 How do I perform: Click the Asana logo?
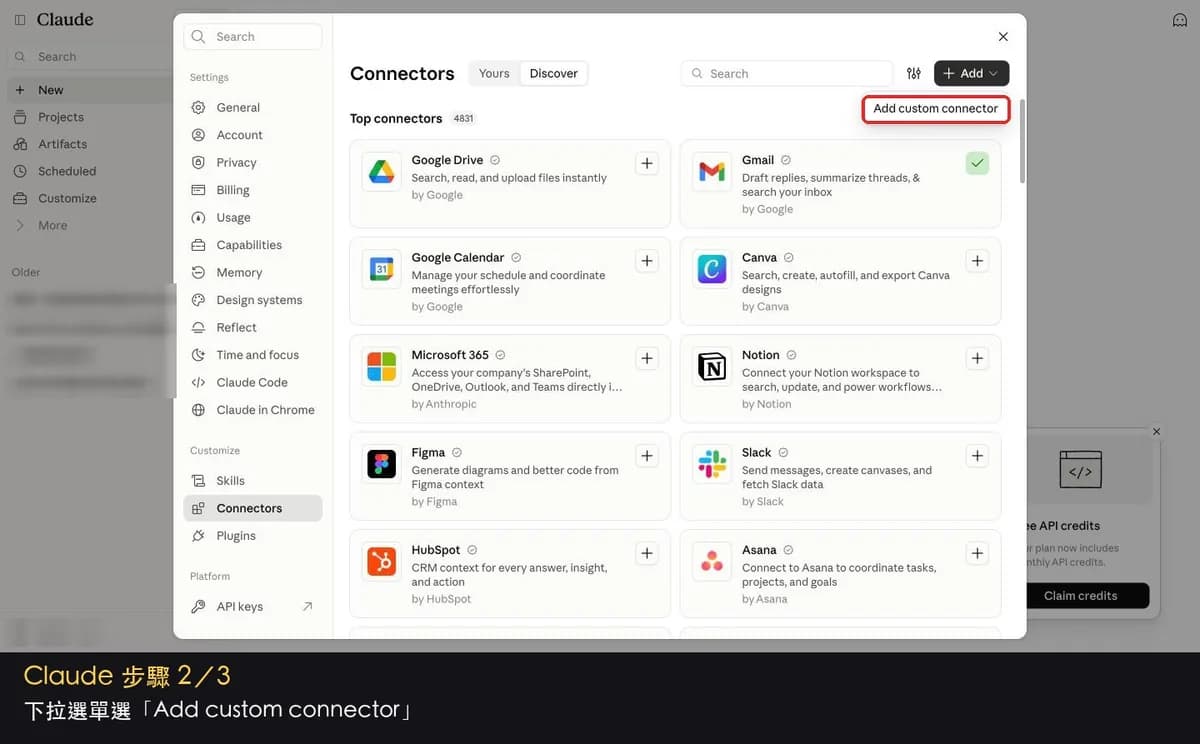tap(712, 562)
